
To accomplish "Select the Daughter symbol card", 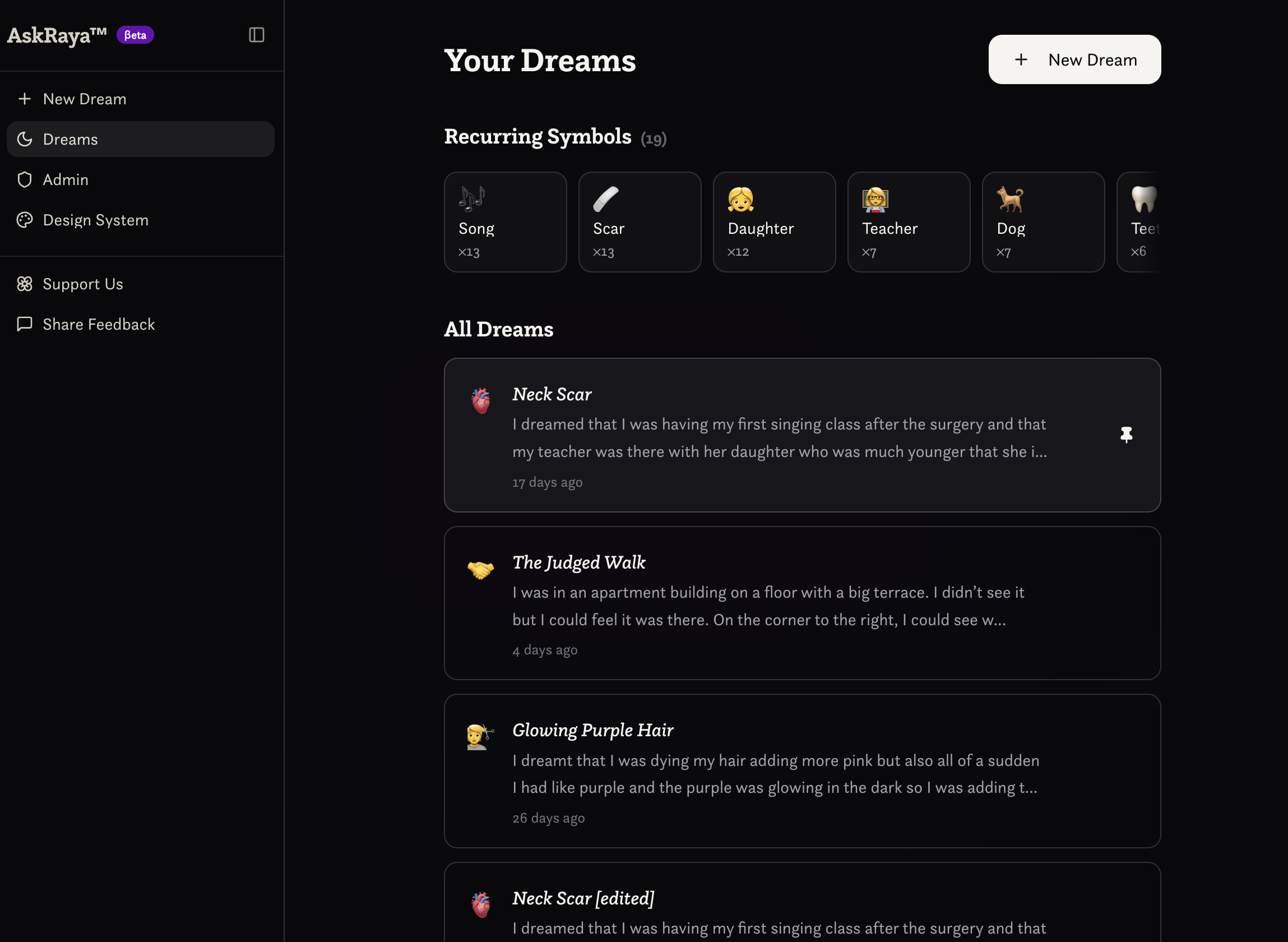I will (774, 223).
